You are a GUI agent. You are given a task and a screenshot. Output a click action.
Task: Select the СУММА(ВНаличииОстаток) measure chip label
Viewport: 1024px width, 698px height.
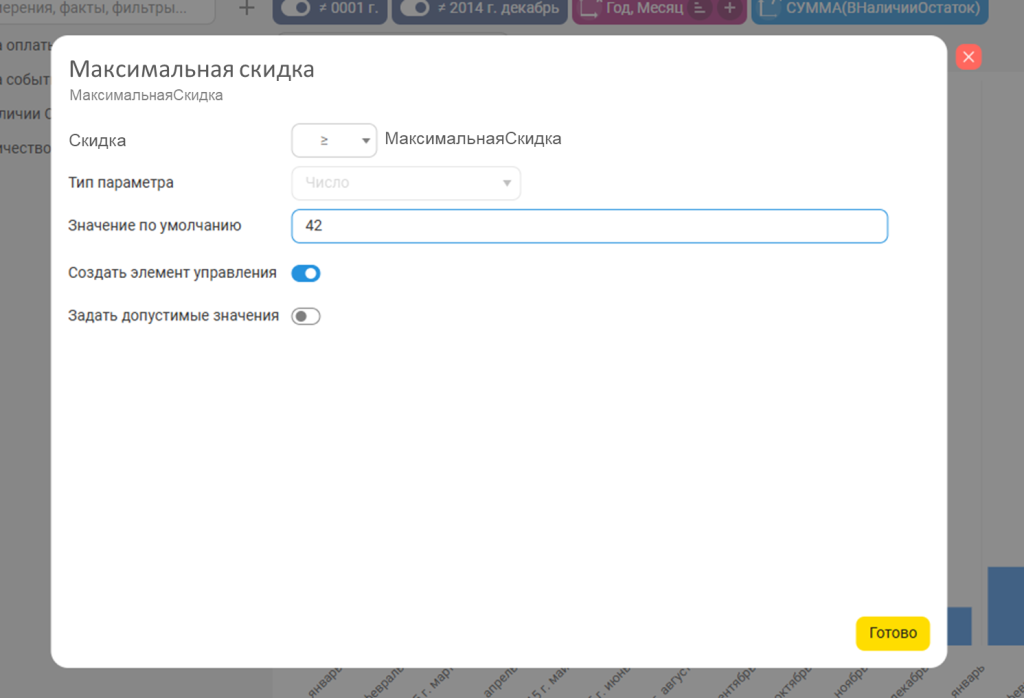coord(882,8)
